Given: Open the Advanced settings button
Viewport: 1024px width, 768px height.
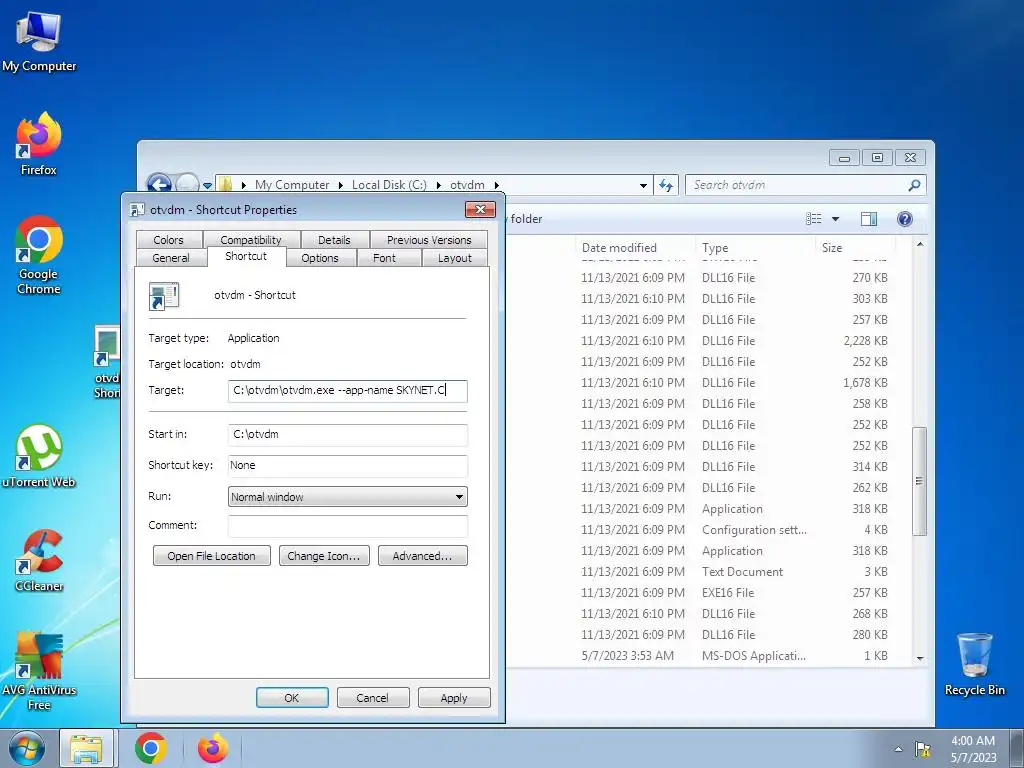Looking at the screenshot, I should (423, 556).
